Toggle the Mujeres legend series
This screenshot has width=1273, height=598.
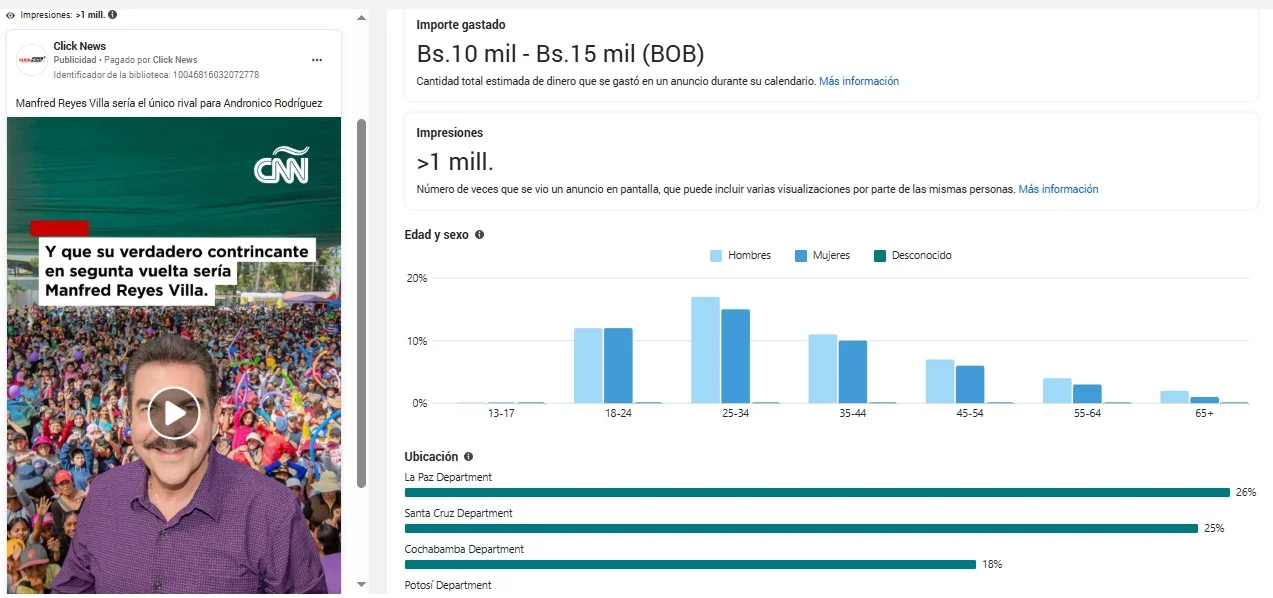click(822, 256)
